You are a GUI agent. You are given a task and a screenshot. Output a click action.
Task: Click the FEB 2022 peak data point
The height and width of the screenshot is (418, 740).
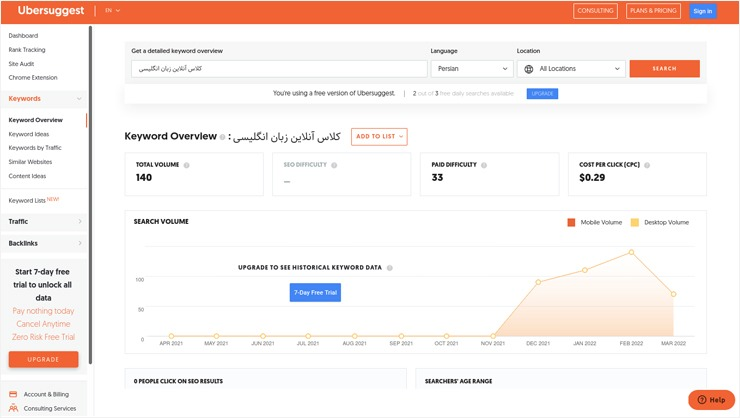[631, 252]
